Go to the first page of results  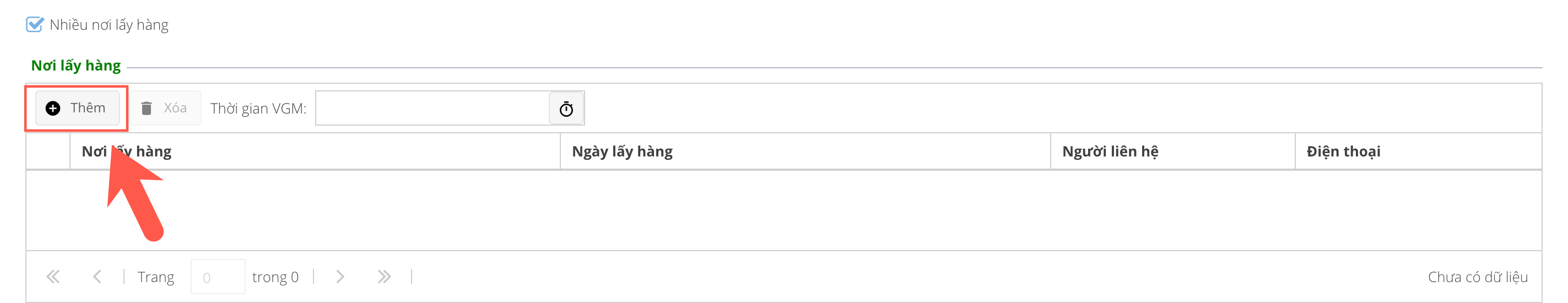53,277
